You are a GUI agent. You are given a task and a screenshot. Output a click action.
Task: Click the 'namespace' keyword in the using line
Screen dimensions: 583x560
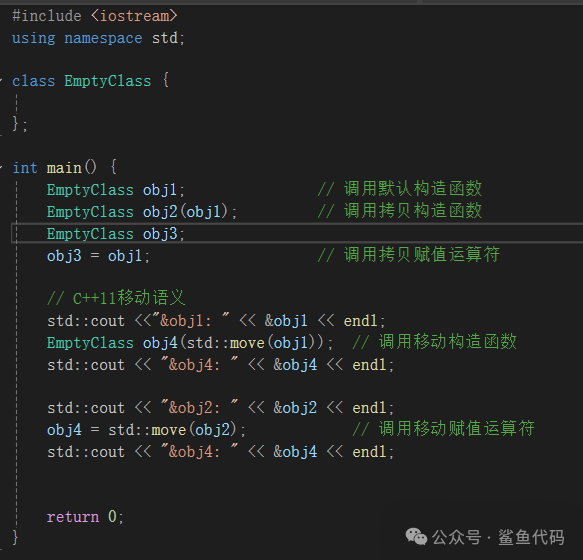coord(103,38)
